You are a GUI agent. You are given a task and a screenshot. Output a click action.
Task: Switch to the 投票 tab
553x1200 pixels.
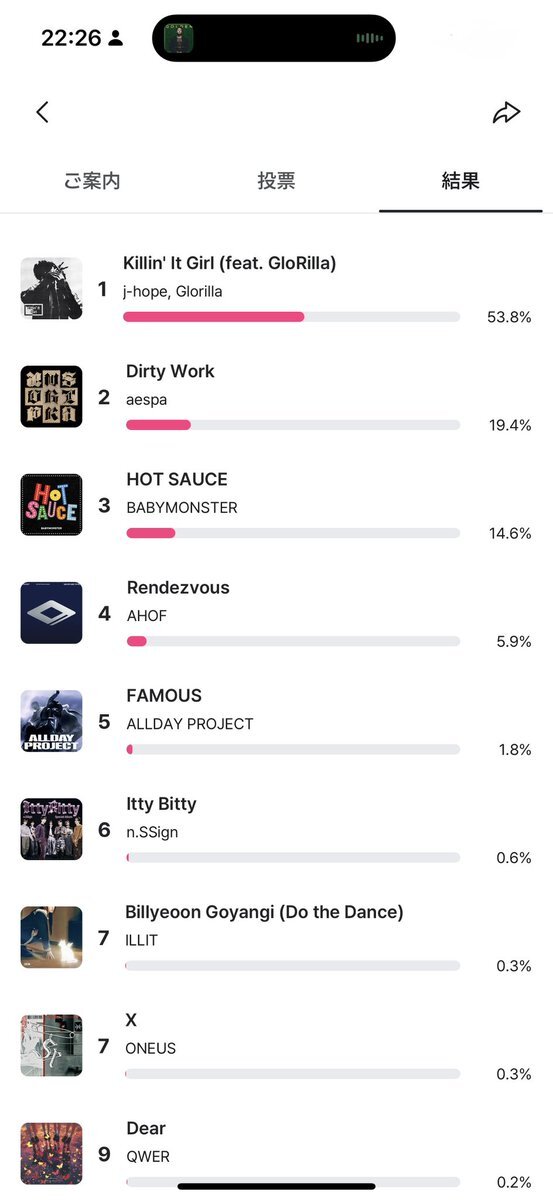point(276,181)
